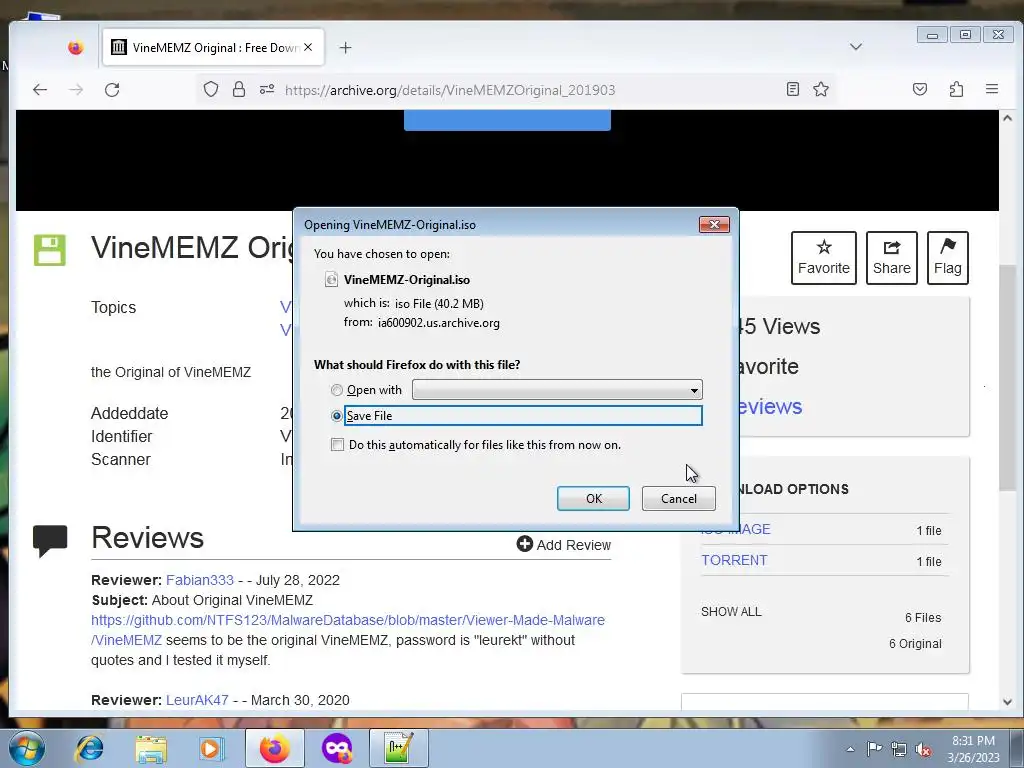1024x768 pixels.
Task: Open reviewer LeurAK47 profile link
Action: (197, 700)
